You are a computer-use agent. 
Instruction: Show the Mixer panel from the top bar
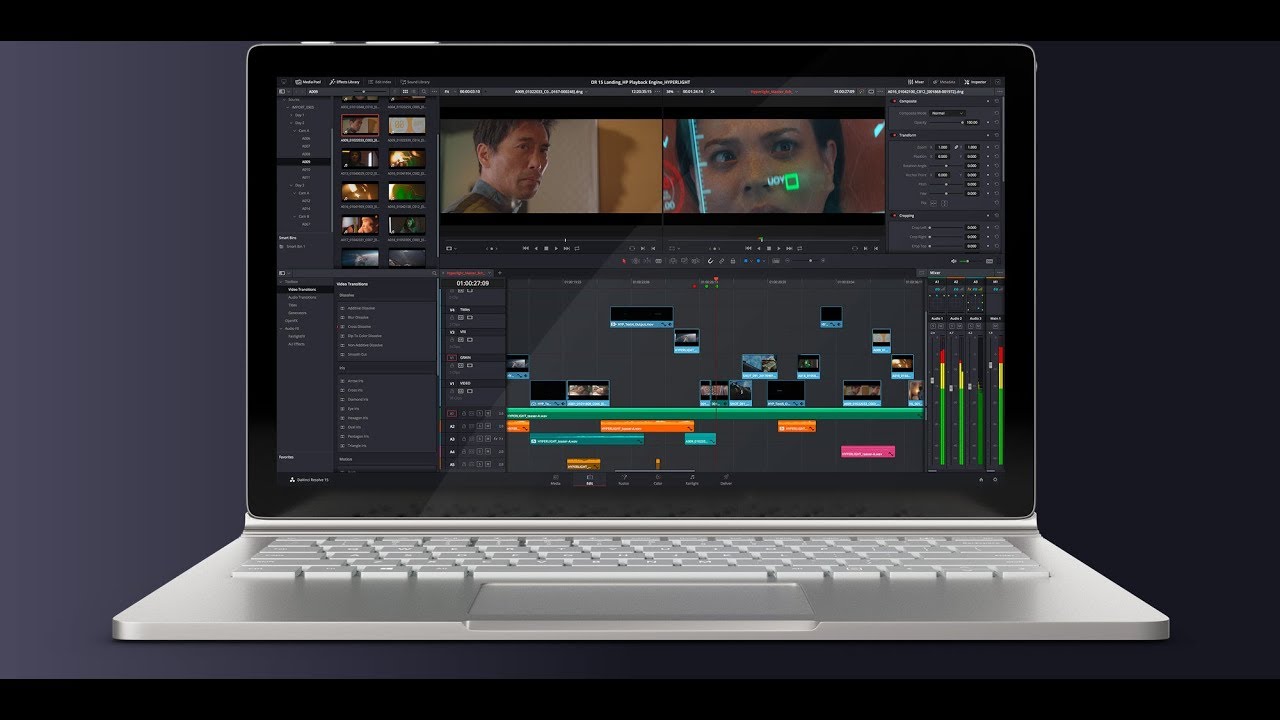coord(916,82)
